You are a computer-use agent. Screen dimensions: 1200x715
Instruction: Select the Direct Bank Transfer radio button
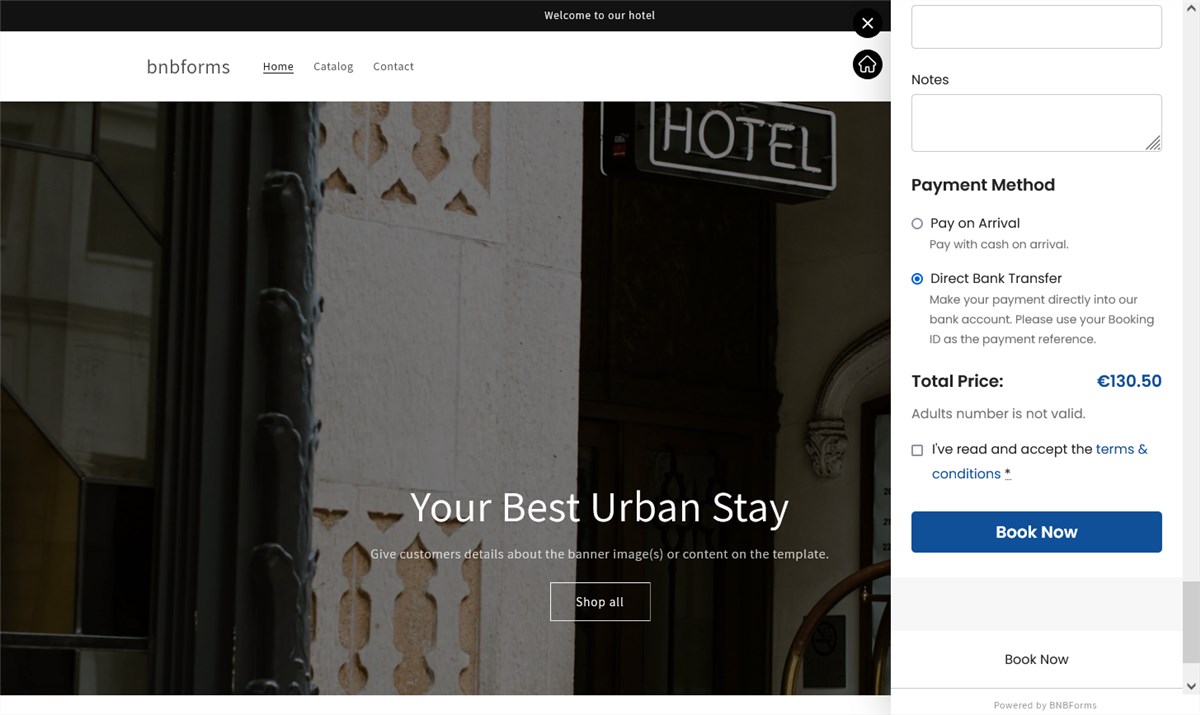917,279
